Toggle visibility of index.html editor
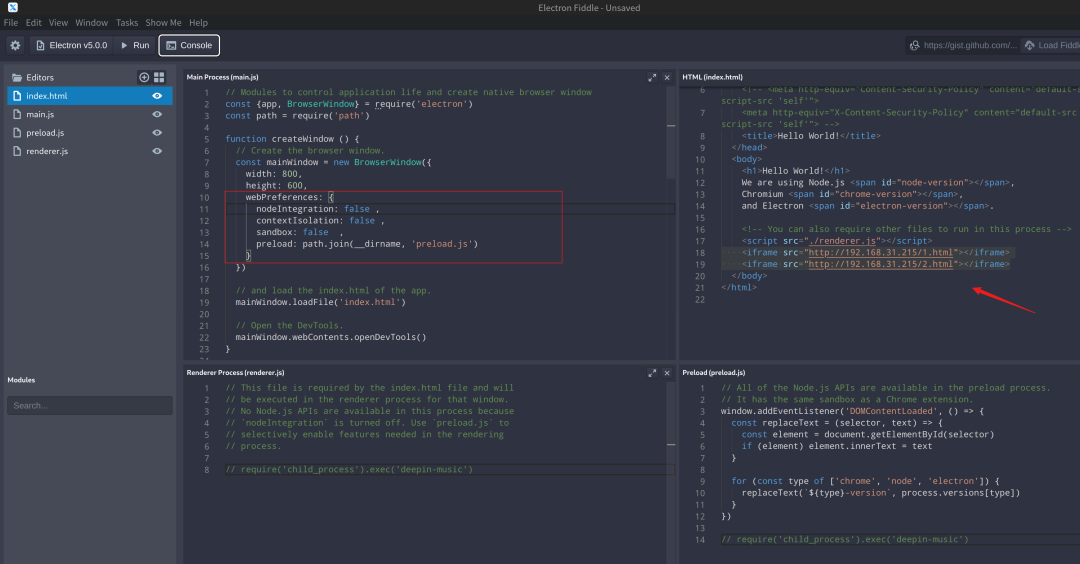This screenshot has height=564, width=1080. [157, 96]
